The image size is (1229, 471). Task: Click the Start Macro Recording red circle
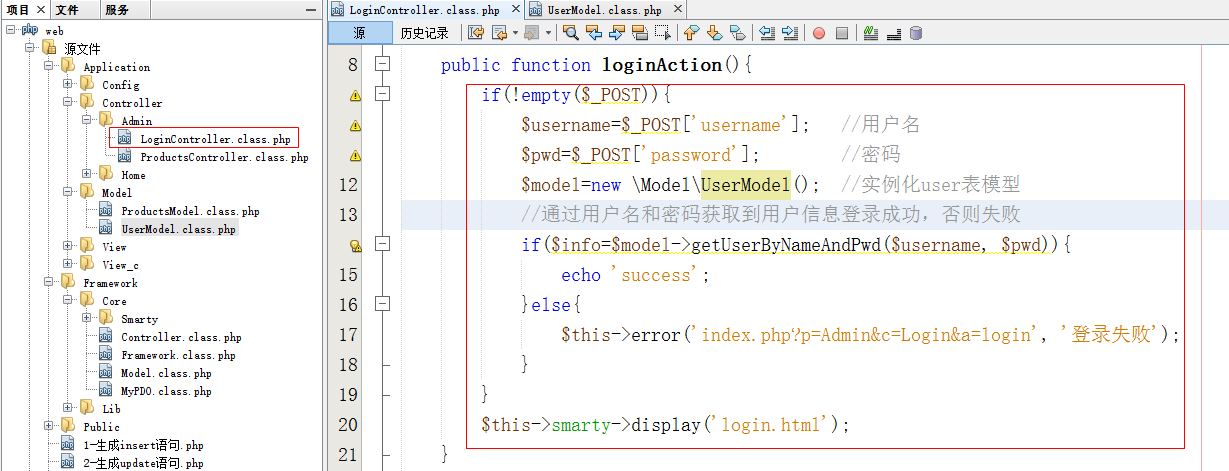[818, 33]
